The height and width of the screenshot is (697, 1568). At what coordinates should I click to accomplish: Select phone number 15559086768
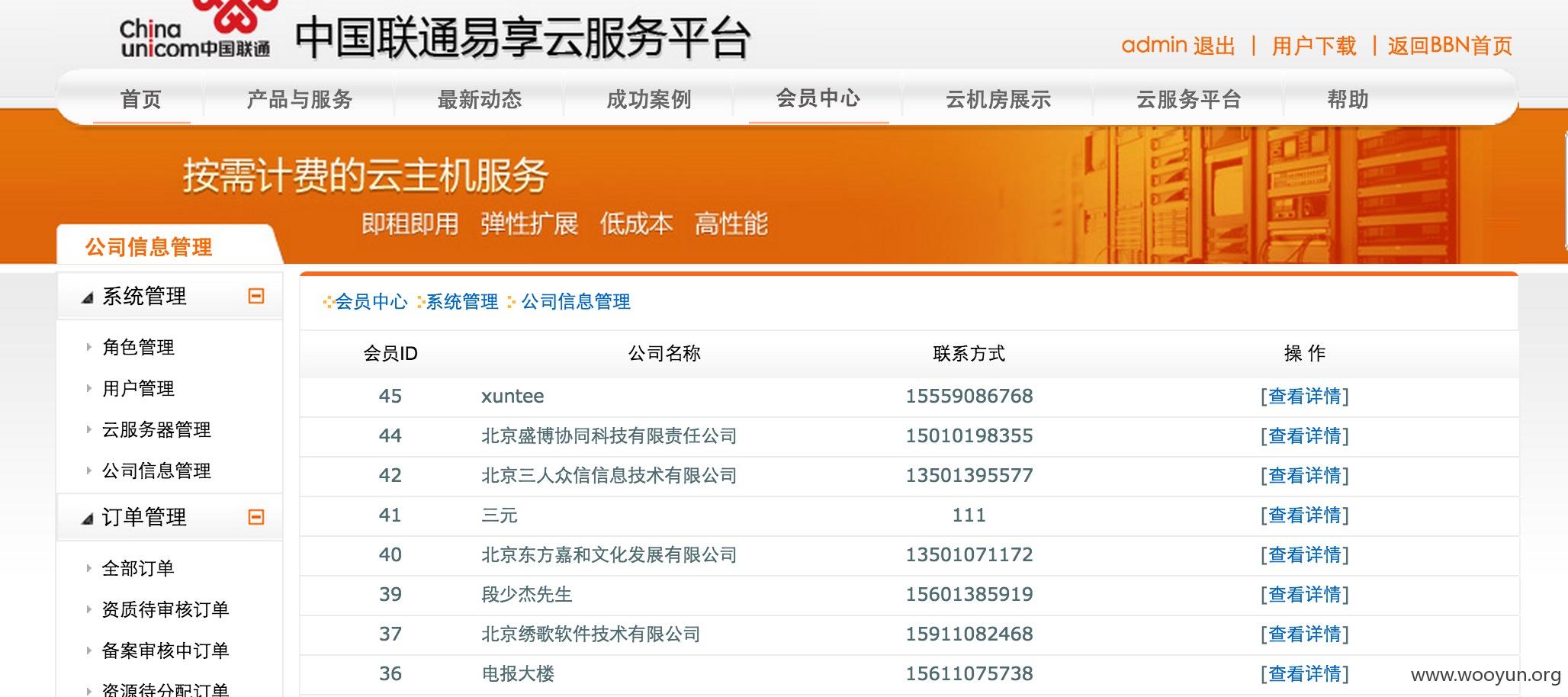coord(969,397)
